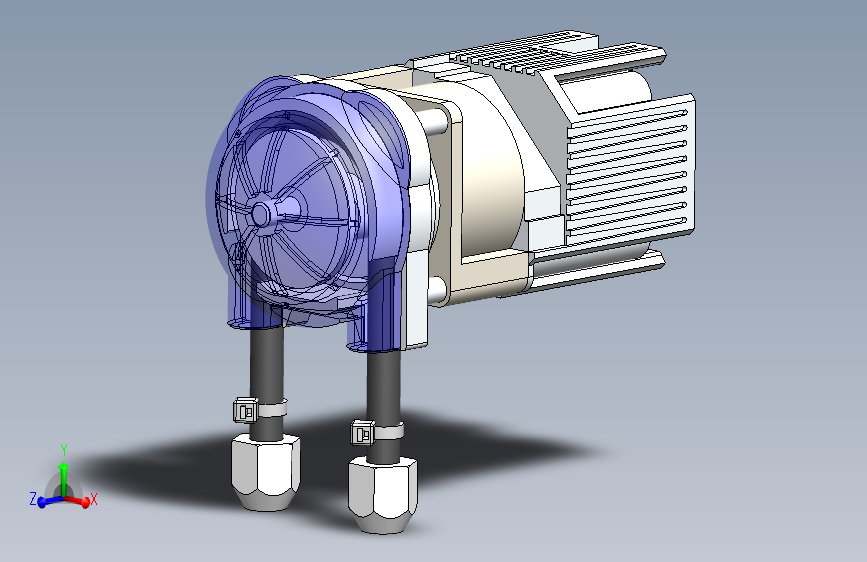This screenshot has width=867, height=562.
Task: Select the transparent blue pump head cover
Action: coord(307,213)
